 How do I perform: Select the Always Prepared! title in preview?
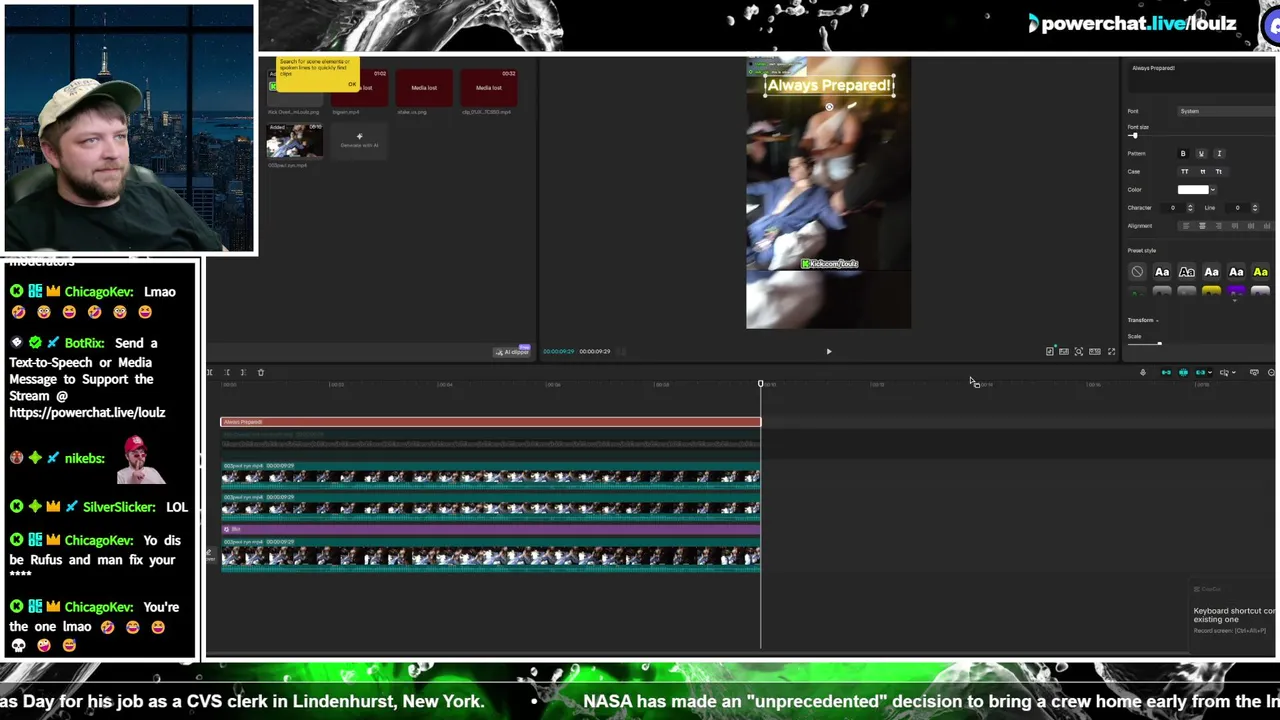pos(828,86)
